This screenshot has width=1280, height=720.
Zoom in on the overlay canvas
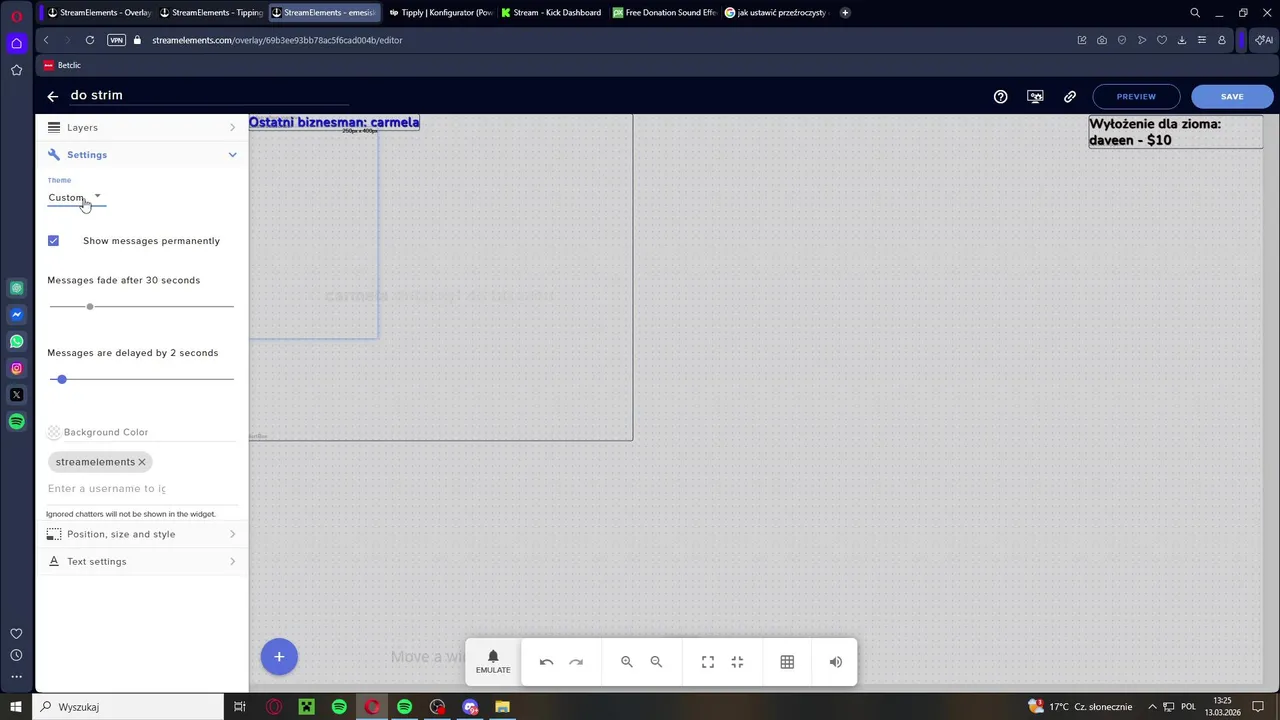coord(627,662)
